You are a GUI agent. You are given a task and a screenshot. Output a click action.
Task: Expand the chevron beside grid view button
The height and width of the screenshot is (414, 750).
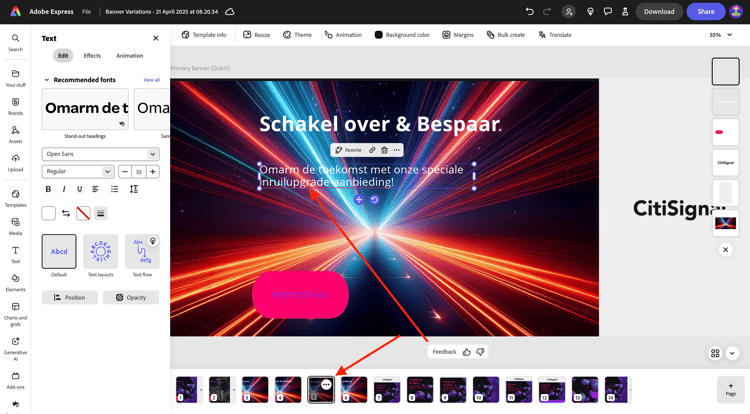point(732,353)
